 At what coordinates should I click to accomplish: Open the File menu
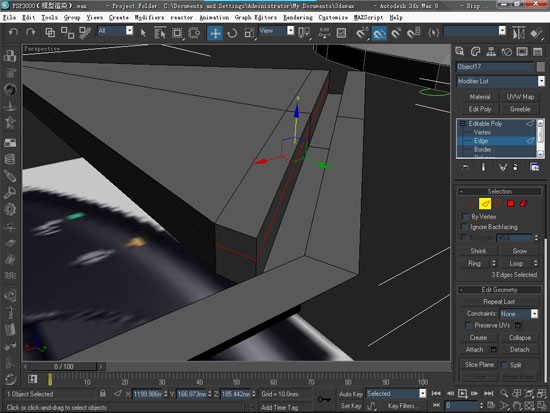[x=9, y=17]
